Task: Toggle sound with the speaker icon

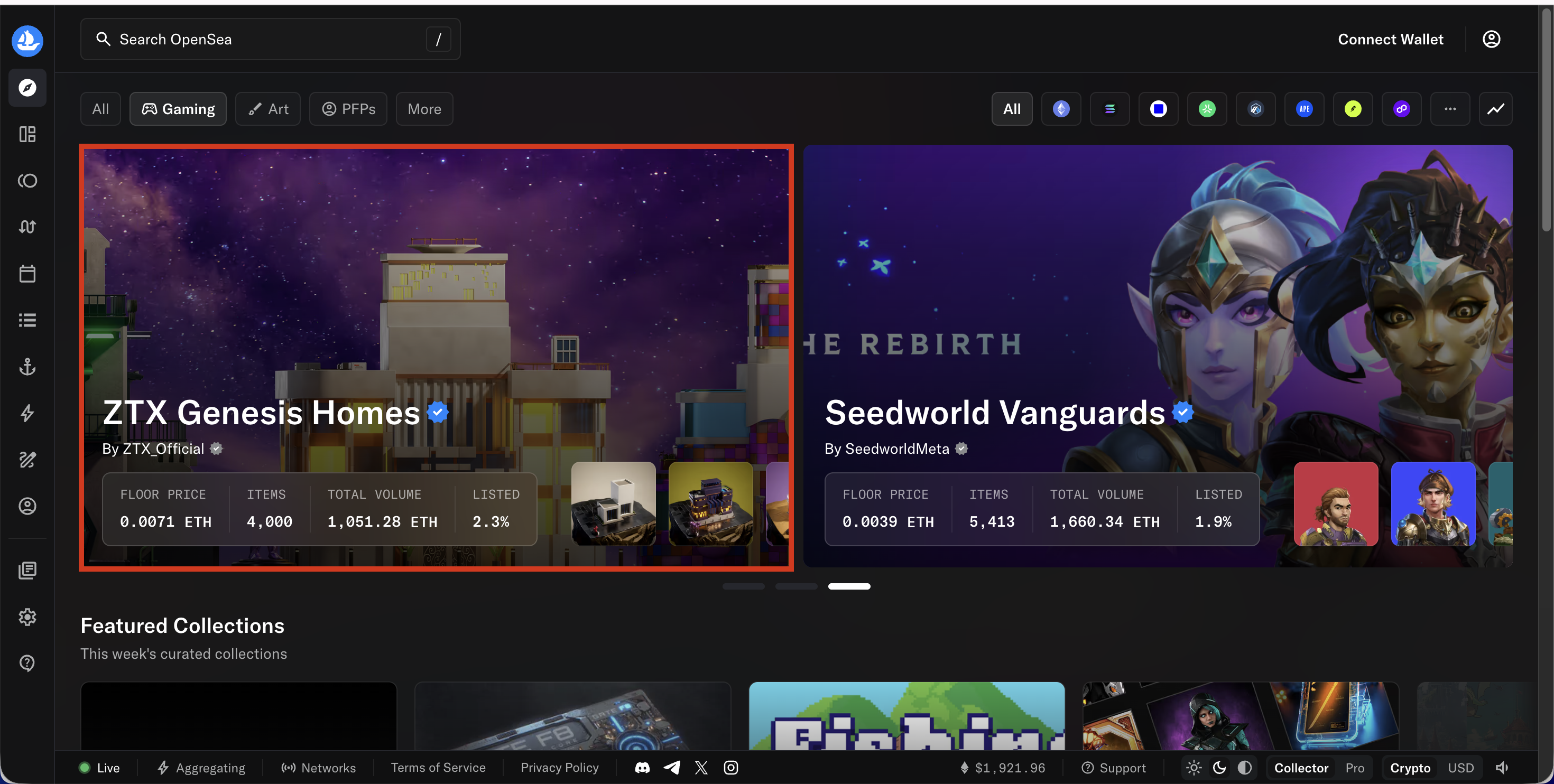Action: pyautogui.click(x=1502, y=767)
